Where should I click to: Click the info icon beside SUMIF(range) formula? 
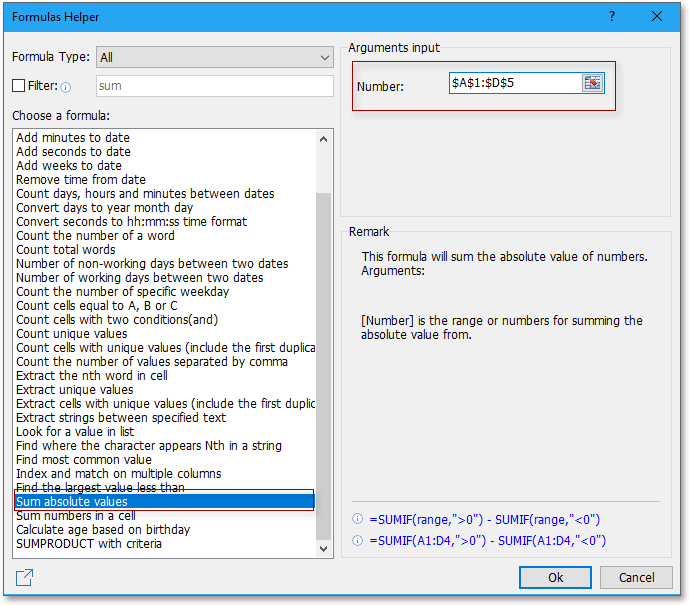(357, 520)
